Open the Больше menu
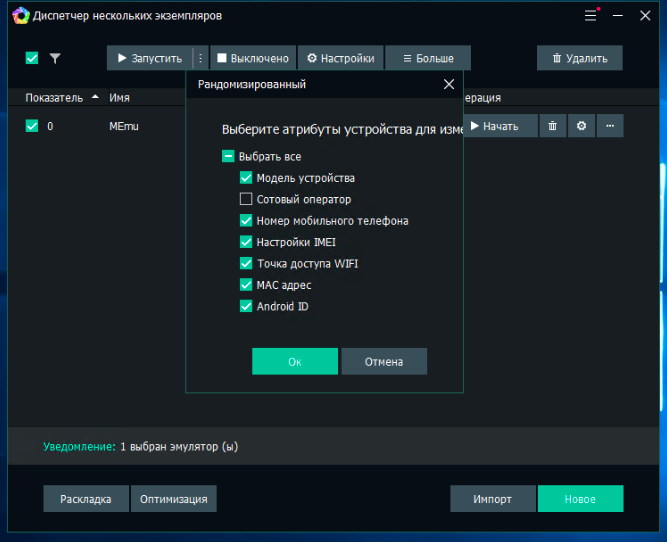 (x=428, y=58)
